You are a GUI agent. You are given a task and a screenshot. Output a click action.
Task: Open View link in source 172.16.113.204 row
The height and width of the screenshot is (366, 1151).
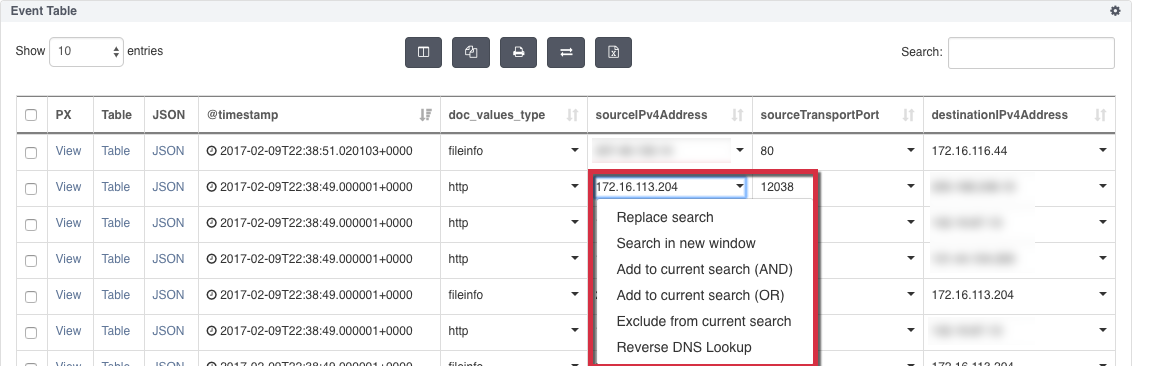(68, 187)
